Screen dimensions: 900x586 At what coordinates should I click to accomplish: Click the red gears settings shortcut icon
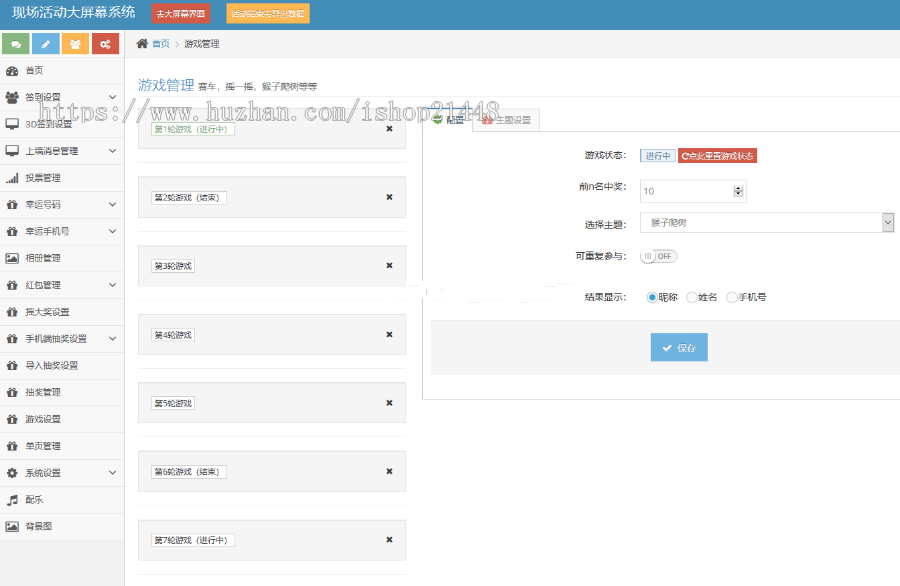tap(105, 44)
